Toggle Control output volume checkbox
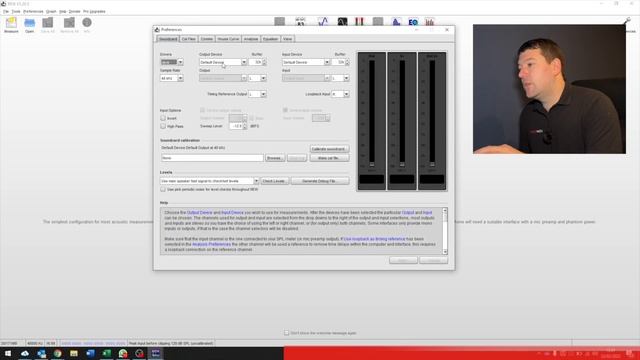640x360 pixels. 202,110
